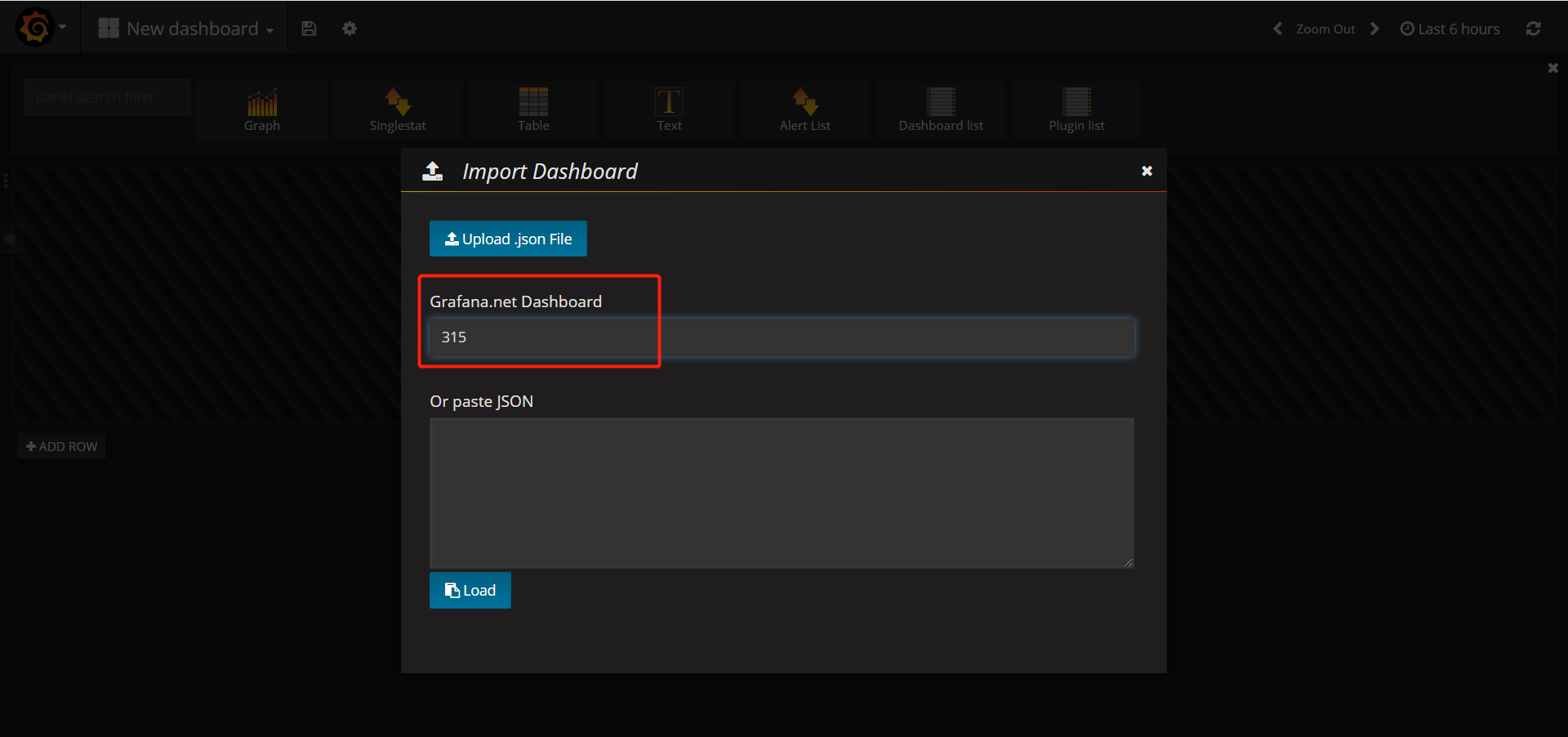Click Zoom Out time range

pos(1325,29)
